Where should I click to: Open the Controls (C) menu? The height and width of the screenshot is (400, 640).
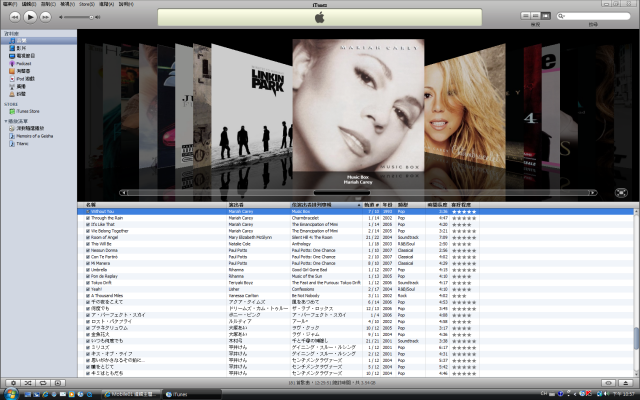[48, 4]
